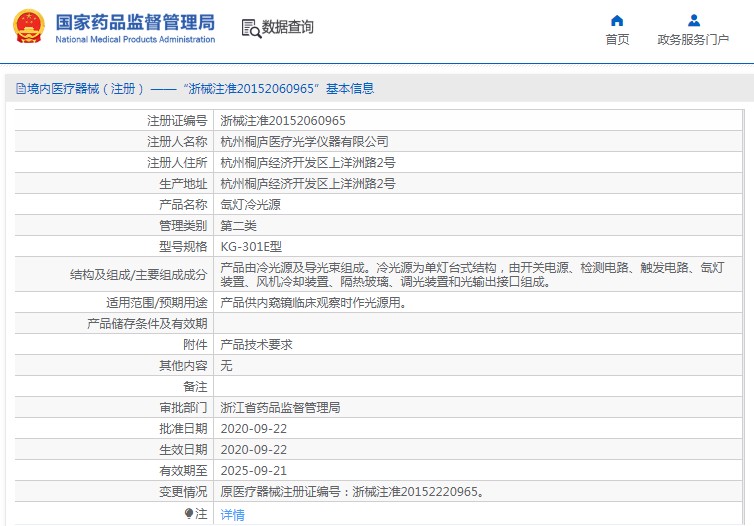This screenshot has height=526, width=754.
Task: Click the national emblem logo
Action: click(28, 27)
